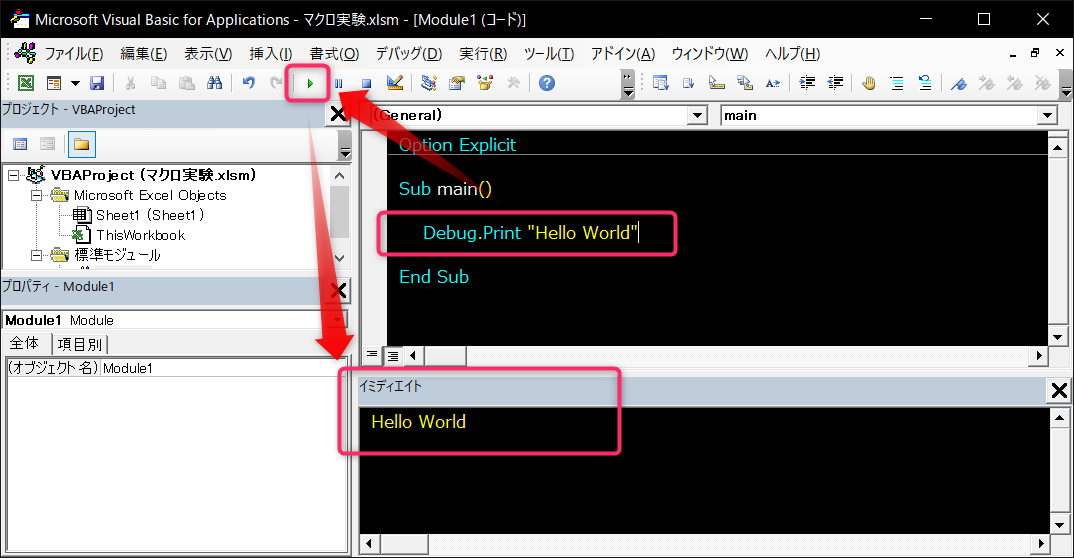Switch to Full Module View at the code window bottom
The height and width of the screenshot is (558, 1074).
[393, 355]
